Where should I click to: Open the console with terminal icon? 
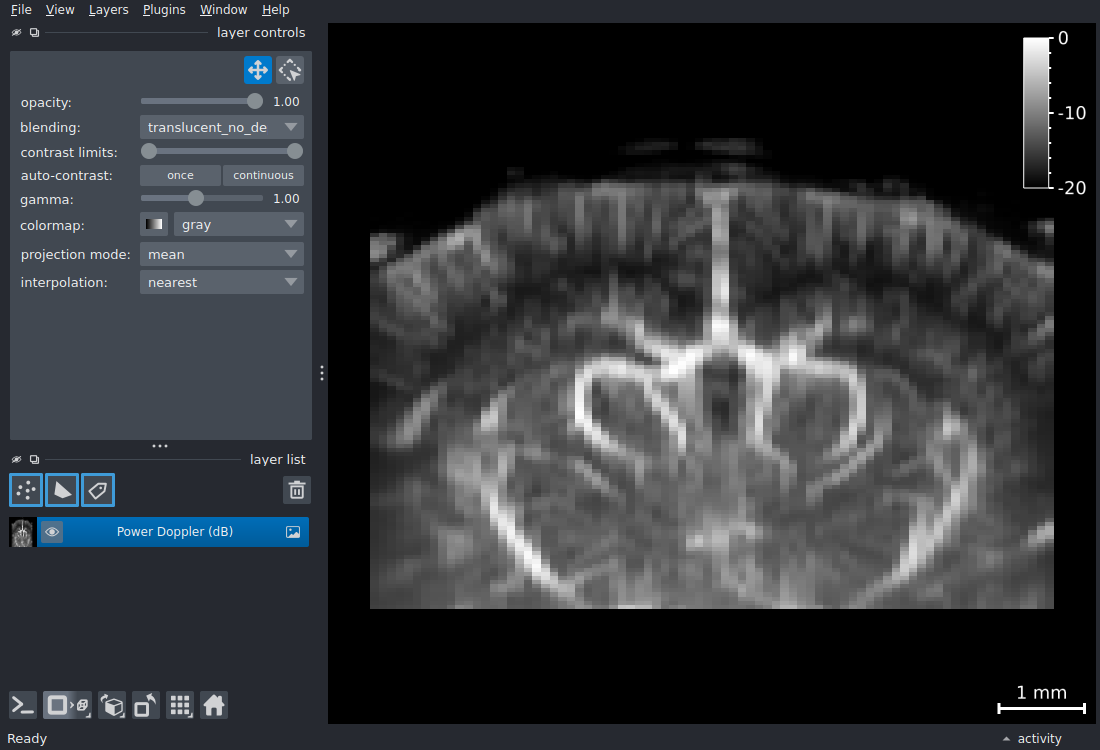coord(23,705)
